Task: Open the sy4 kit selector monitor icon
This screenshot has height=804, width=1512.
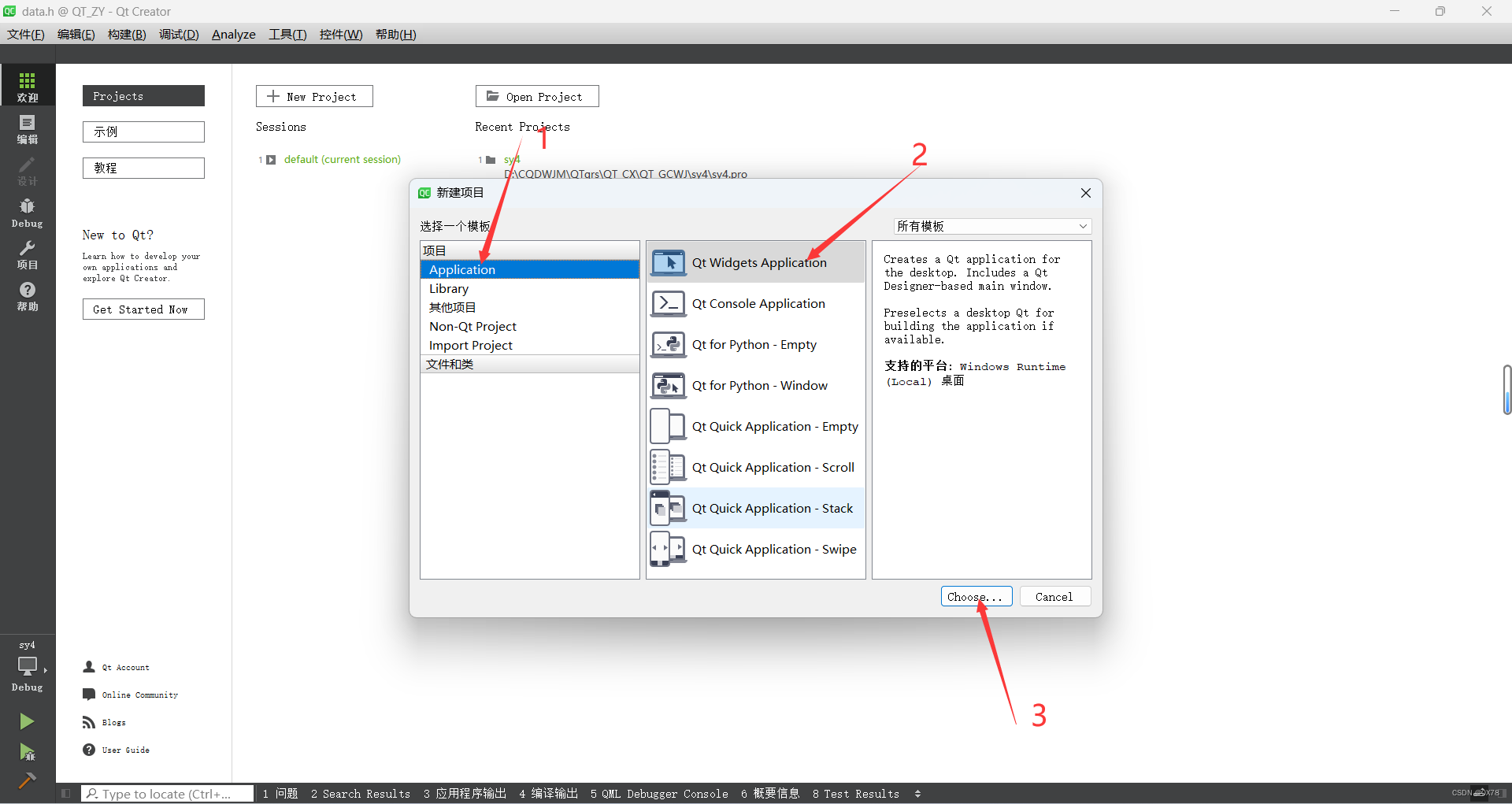Action: [28, 665]
